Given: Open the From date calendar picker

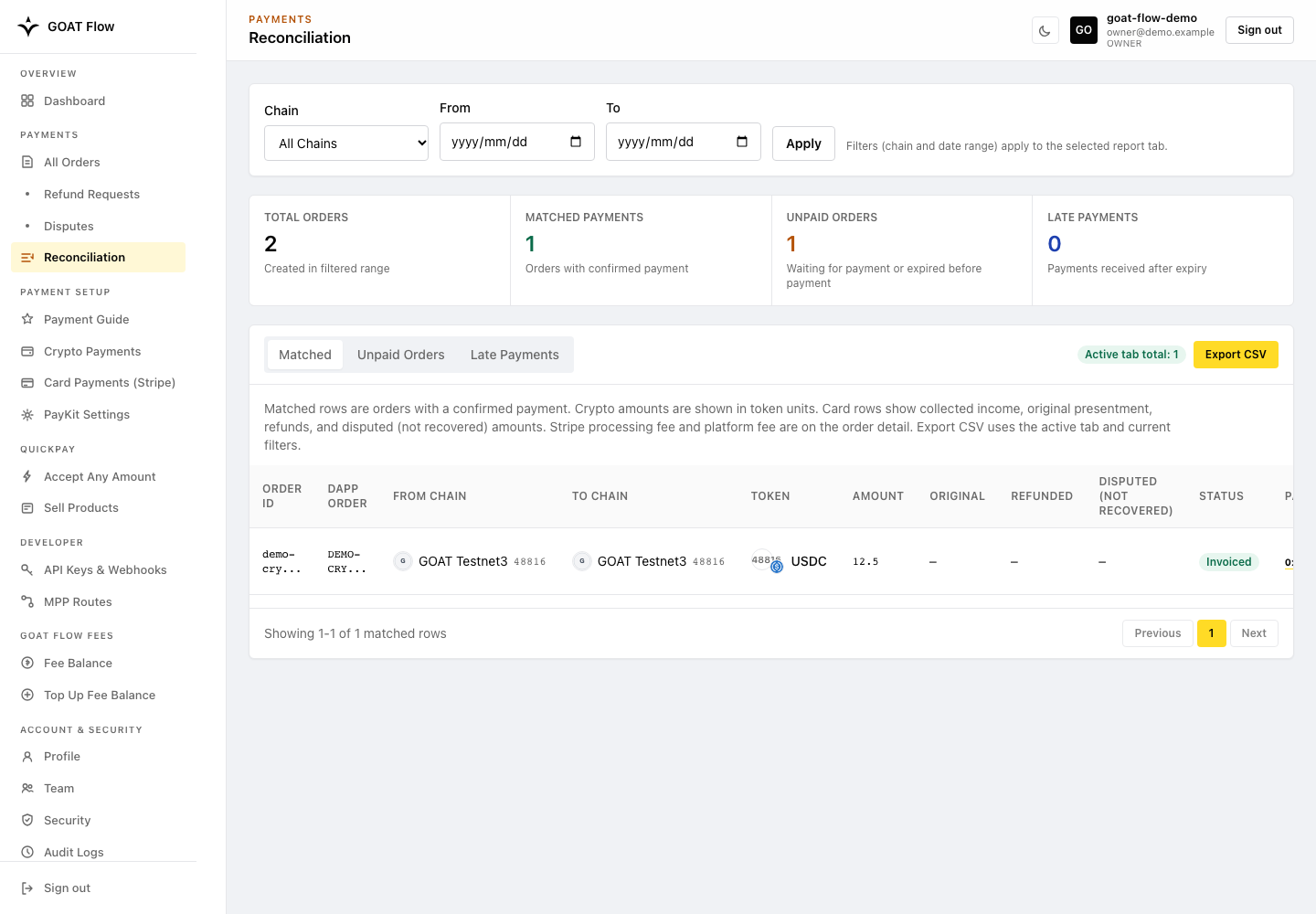Looking at the screenshot, I should 576,142.
